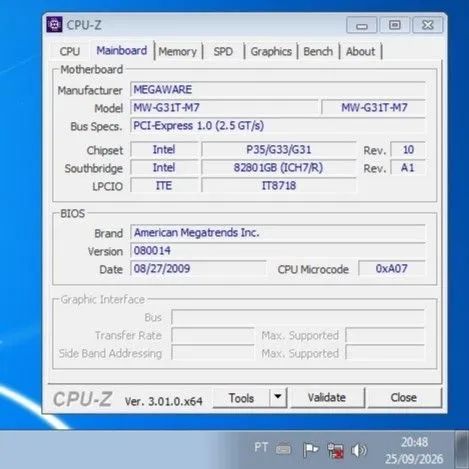Click the right MW-G31T-M7 model field
Viewport: 469px width, 469px height.
(x=374, y=108)
